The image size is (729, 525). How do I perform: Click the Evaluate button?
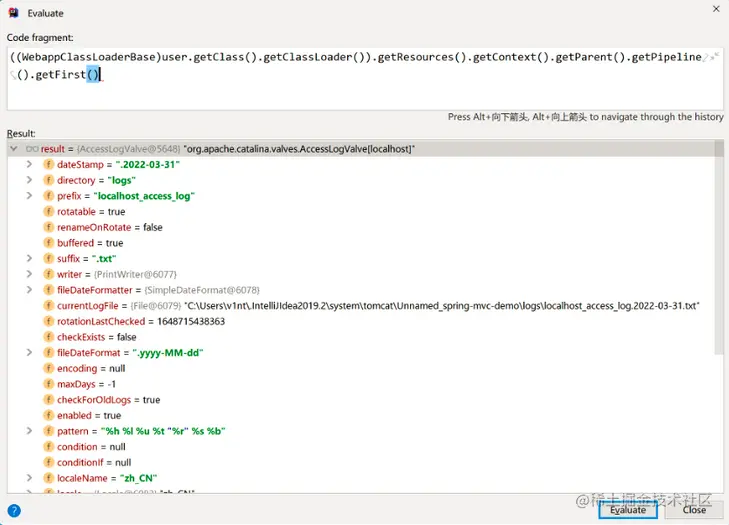628,510
